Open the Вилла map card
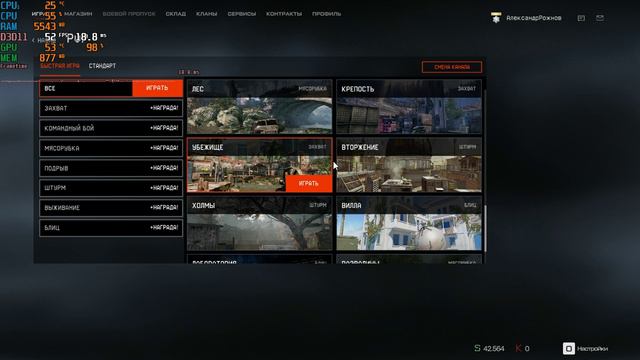 409,223
